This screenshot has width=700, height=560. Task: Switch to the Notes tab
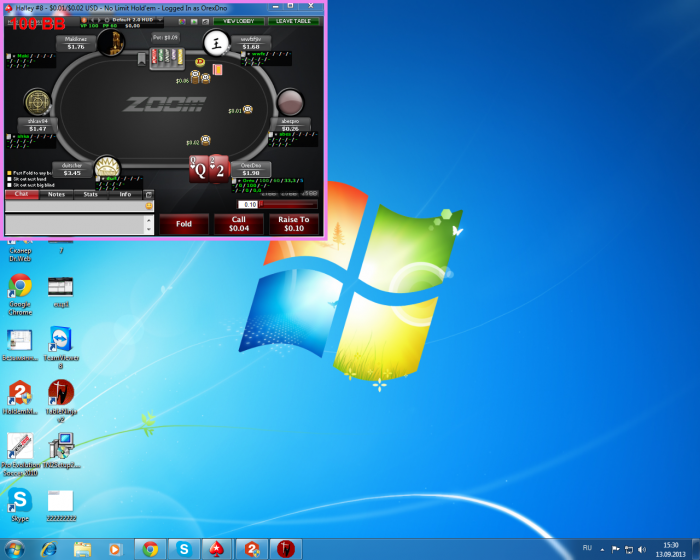click(56, 194)
